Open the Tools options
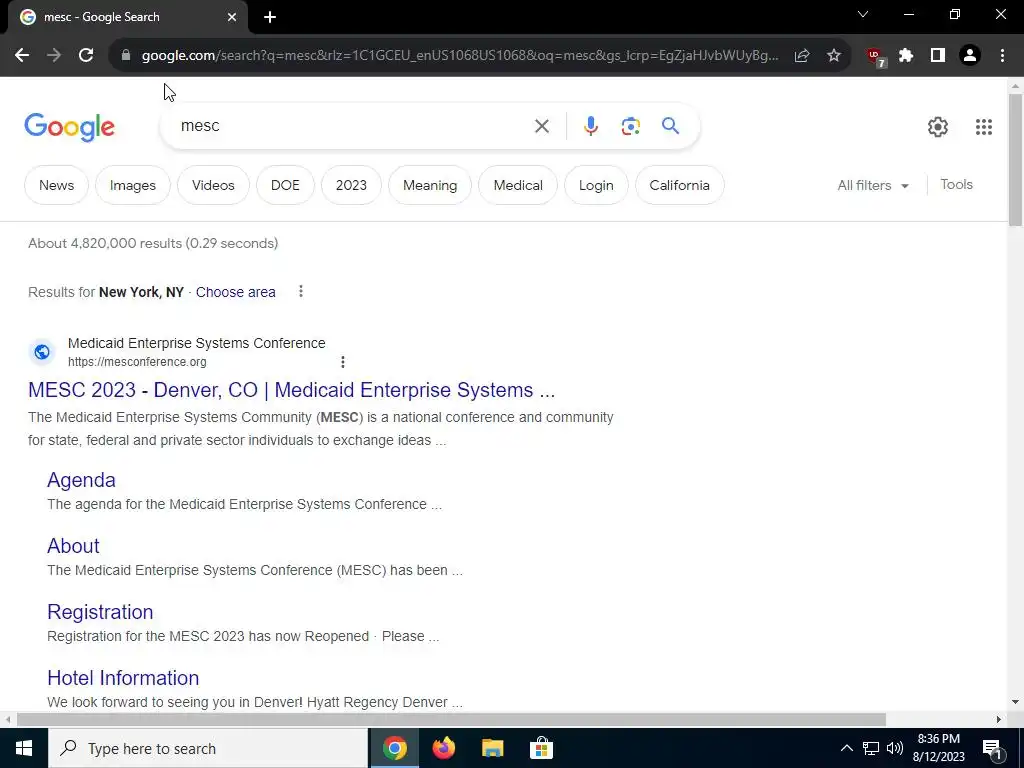The image size is (1024, 768). pos(957,185)
